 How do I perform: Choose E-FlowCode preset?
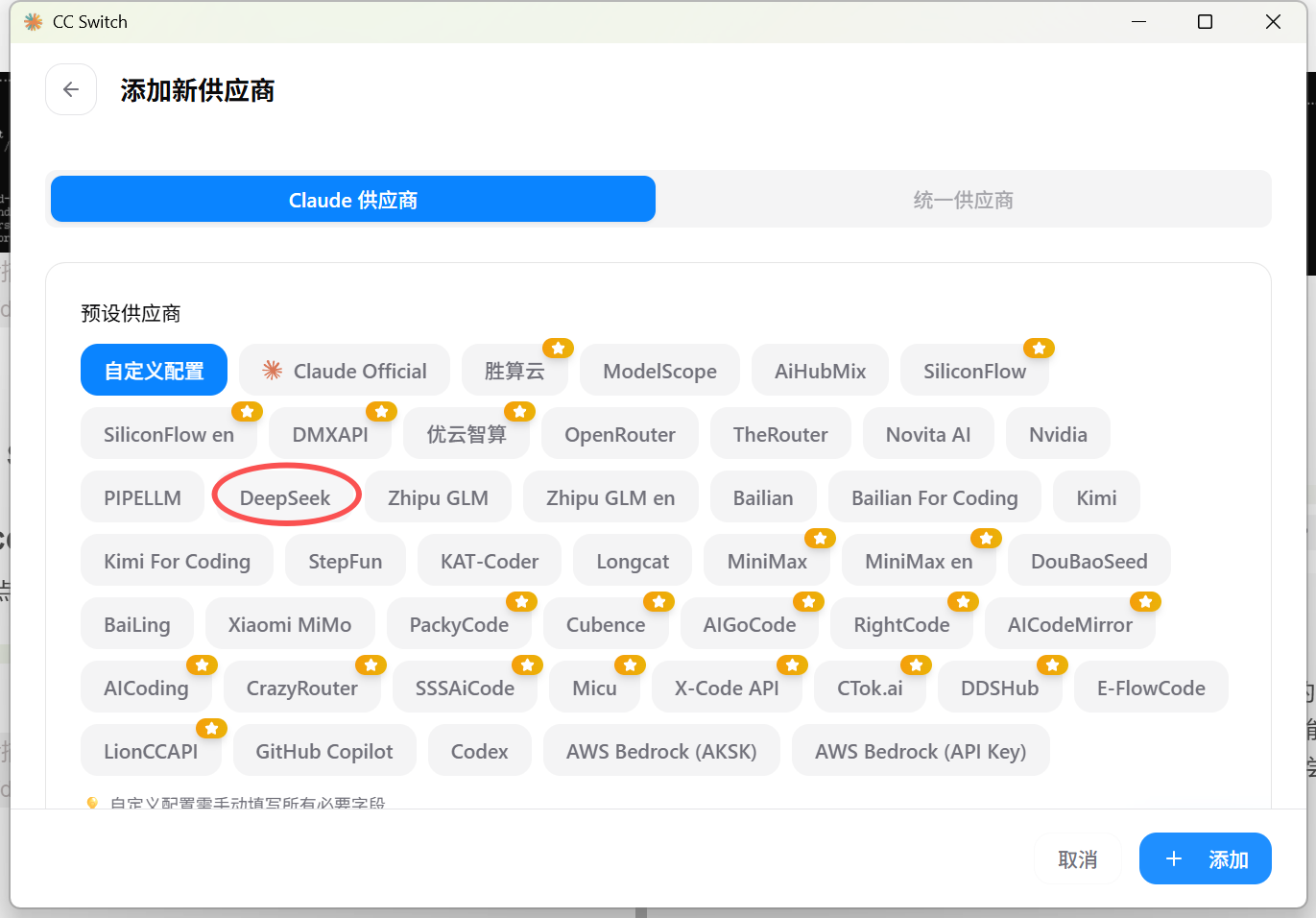(x=1151, y=687)
